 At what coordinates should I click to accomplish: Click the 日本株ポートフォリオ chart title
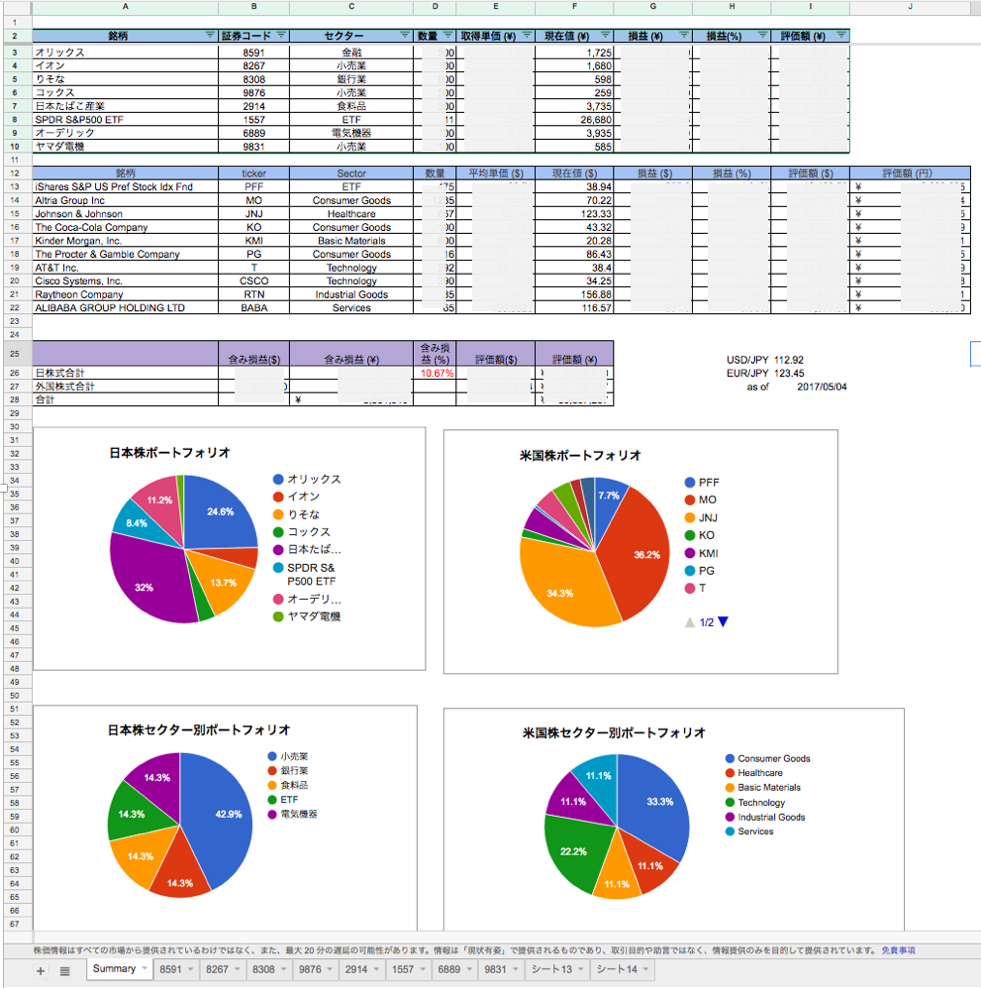(x=169, y=452)
